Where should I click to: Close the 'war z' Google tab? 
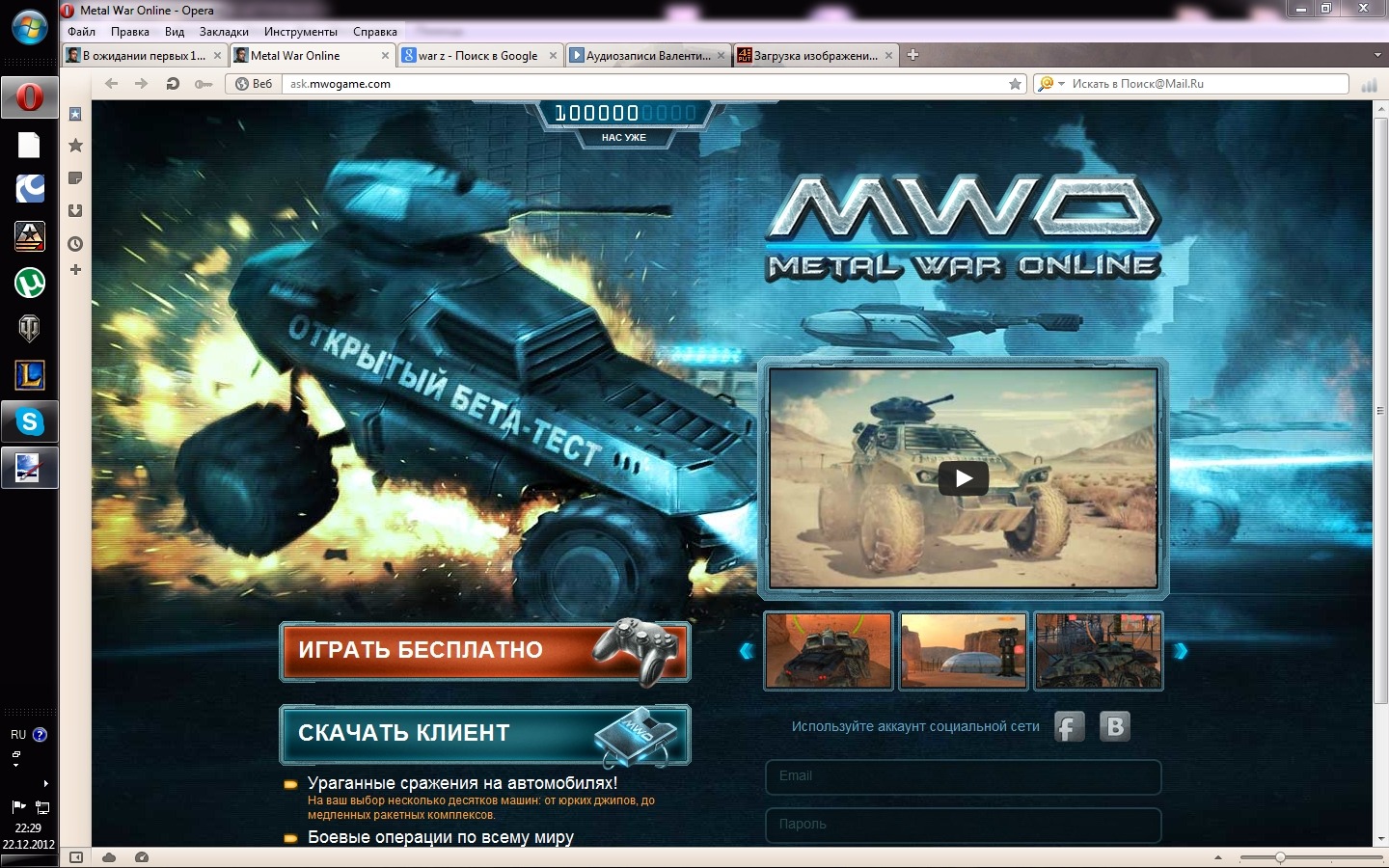coord(553,56)
